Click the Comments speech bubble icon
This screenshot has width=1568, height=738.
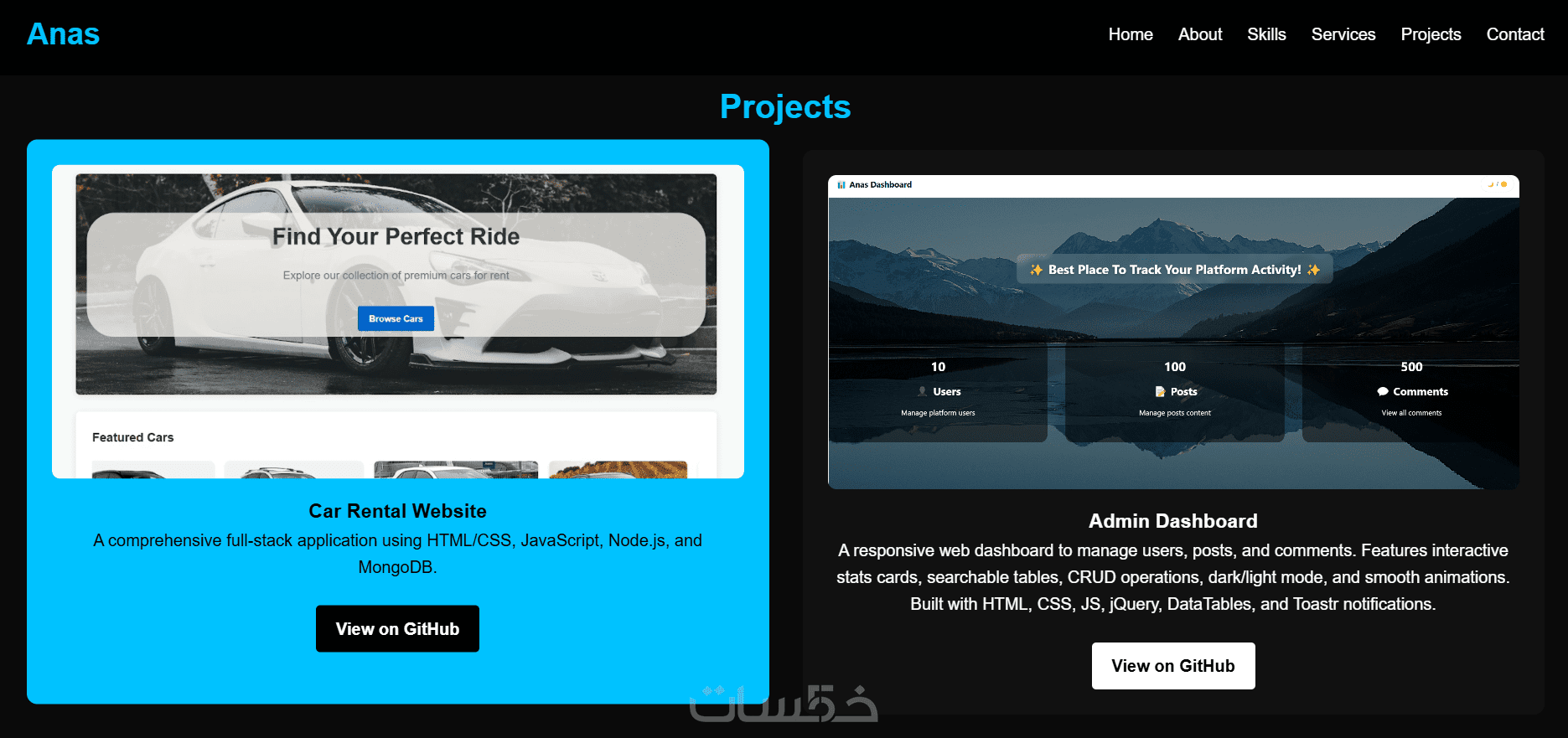[1383, 391]
